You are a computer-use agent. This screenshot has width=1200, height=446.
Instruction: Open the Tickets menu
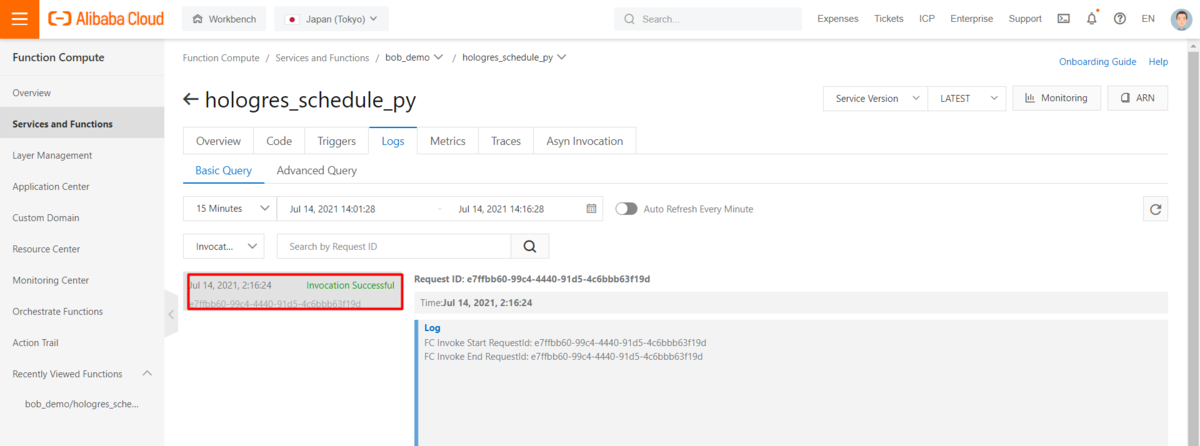coord(889,18)
